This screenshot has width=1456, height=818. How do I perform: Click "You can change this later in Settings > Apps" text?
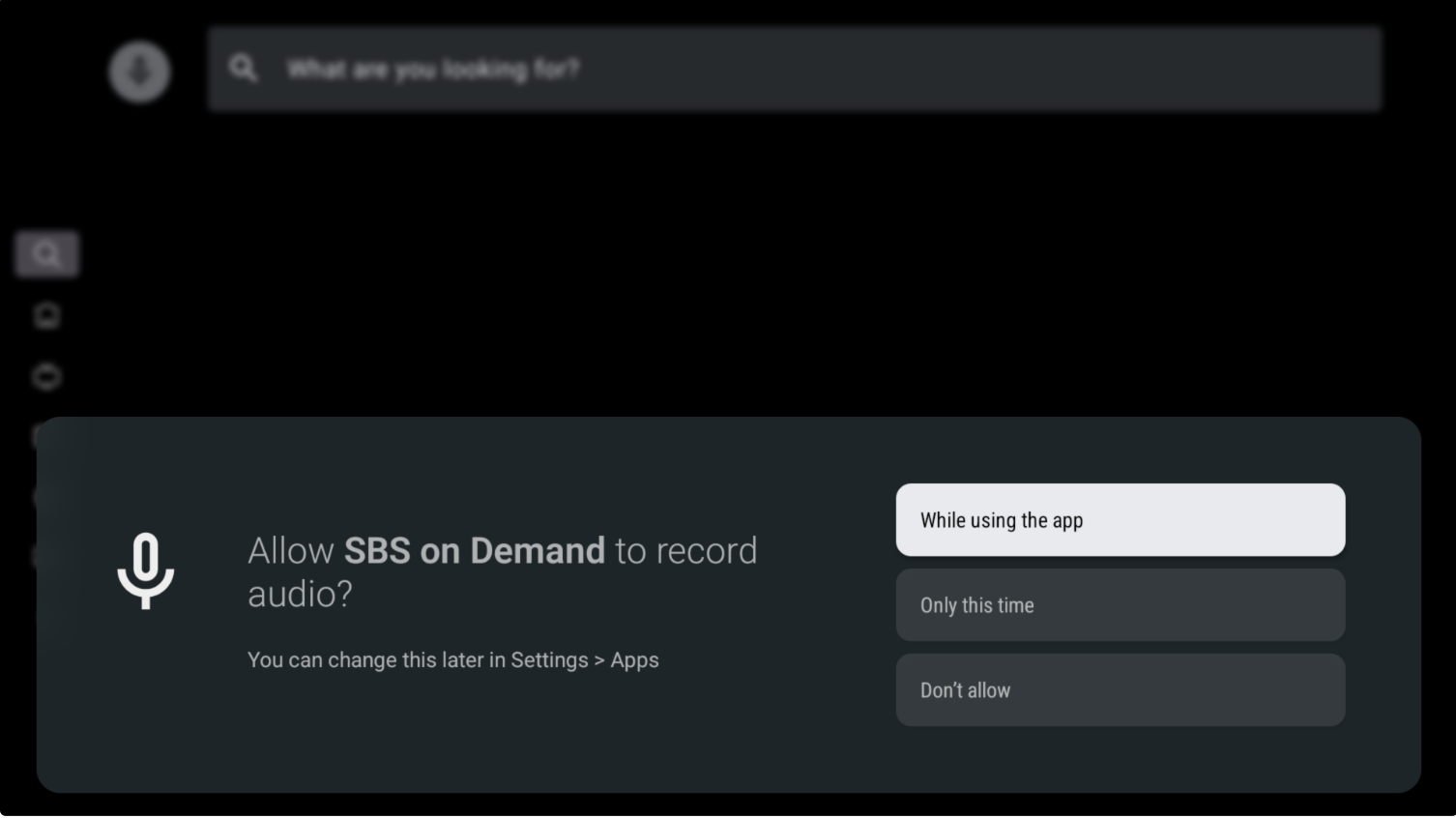(x=453, y=660)
